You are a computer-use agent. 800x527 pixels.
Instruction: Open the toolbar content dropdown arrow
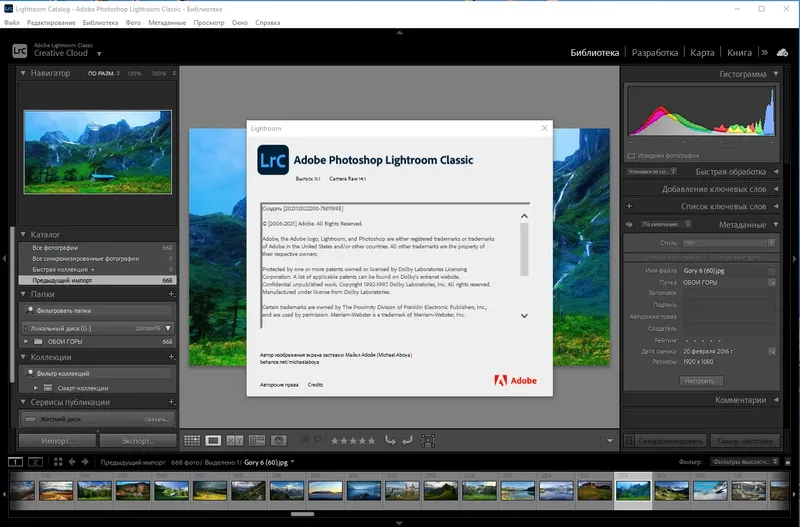610,441
